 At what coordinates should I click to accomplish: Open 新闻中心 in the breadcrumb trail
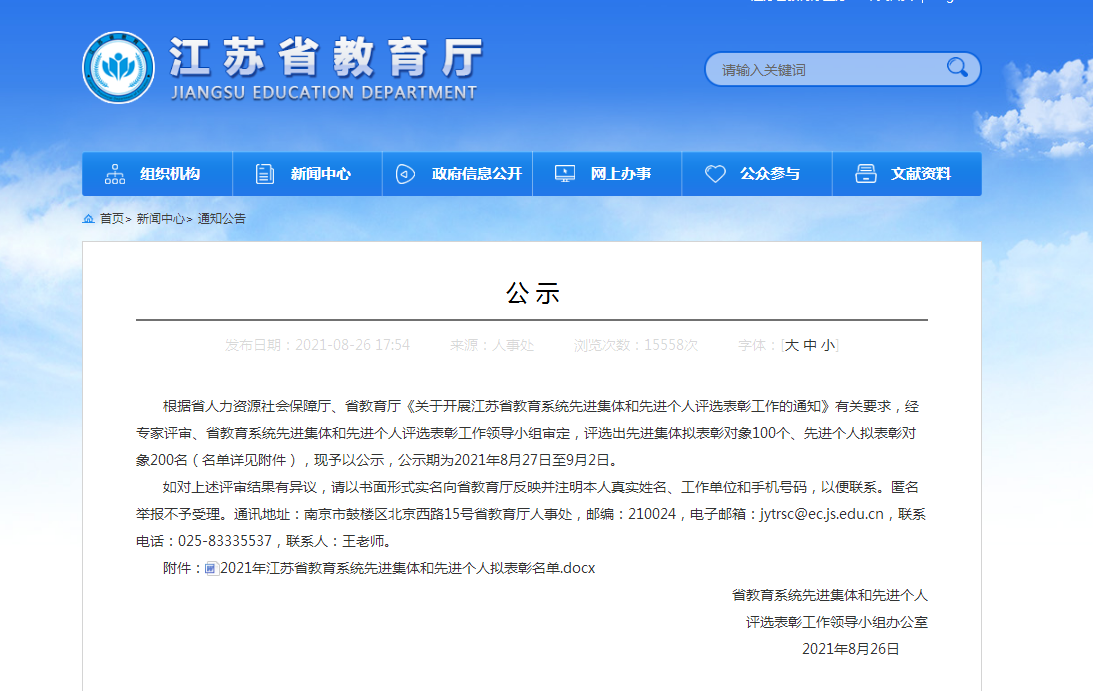tap(160, 218)
